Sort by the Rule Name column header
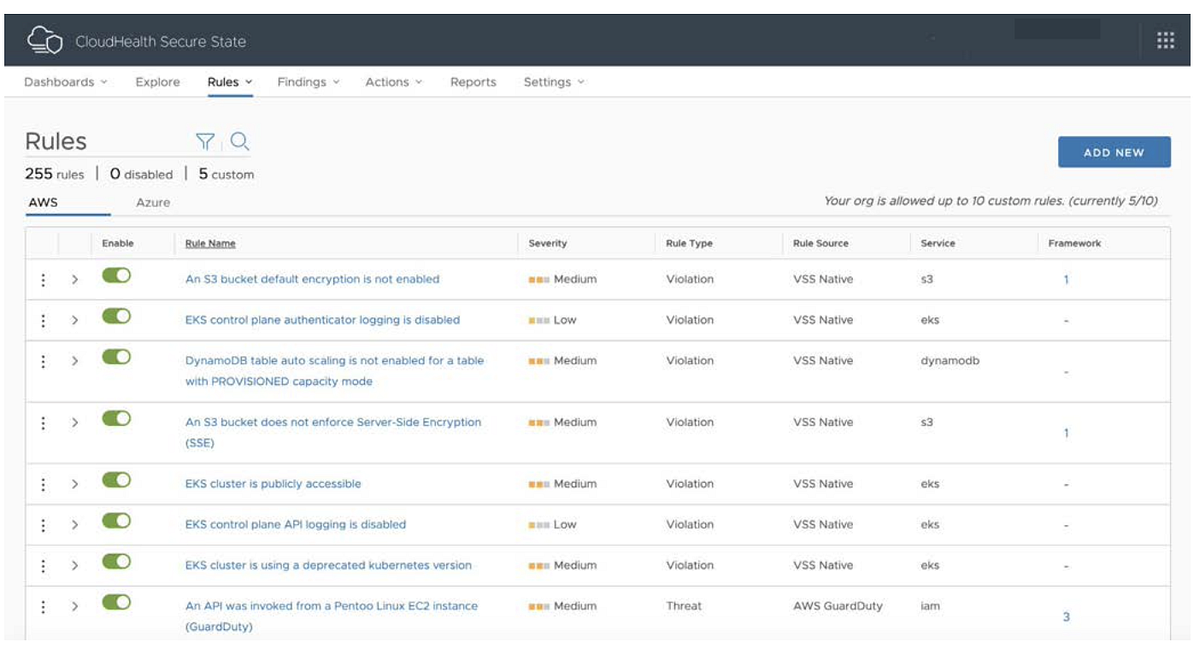Image resolution: width=1200 pixels, height=655 pixels. (210, 243)
